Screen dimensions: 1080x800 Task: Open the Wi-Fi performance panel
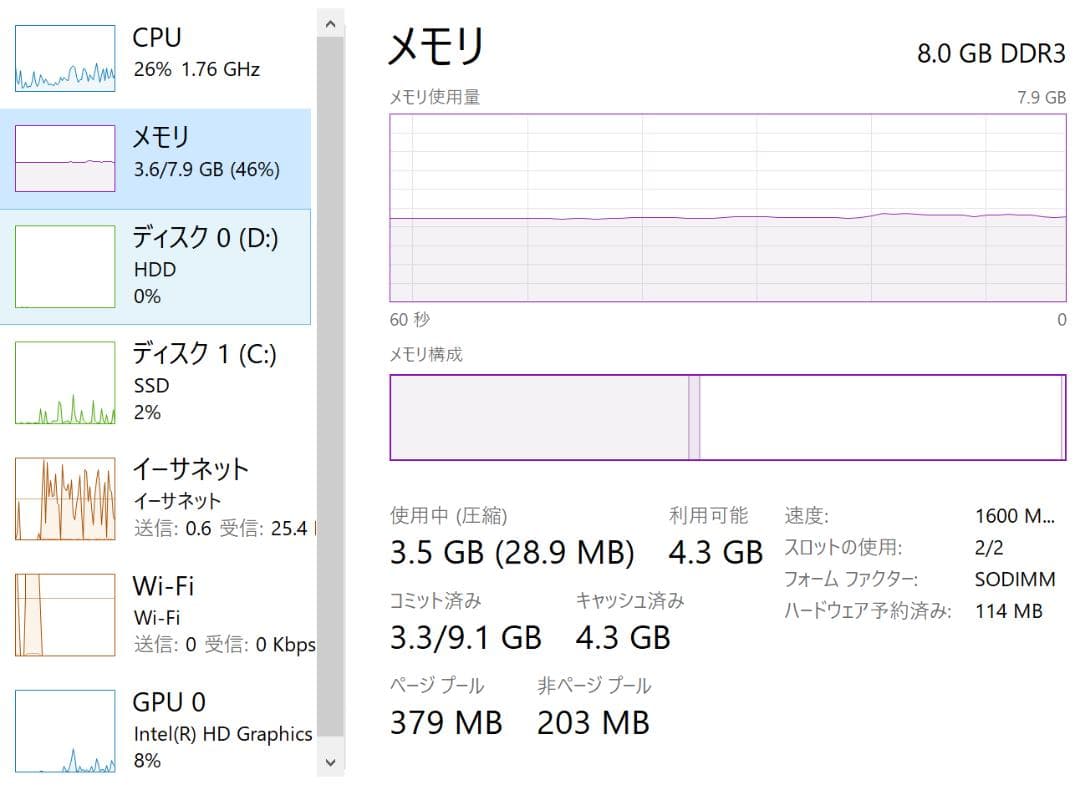point(160,613)
